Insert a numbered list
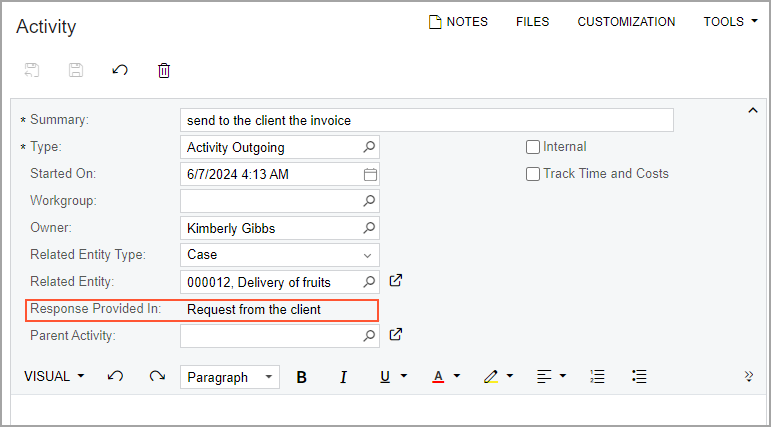 coord(598,377)
